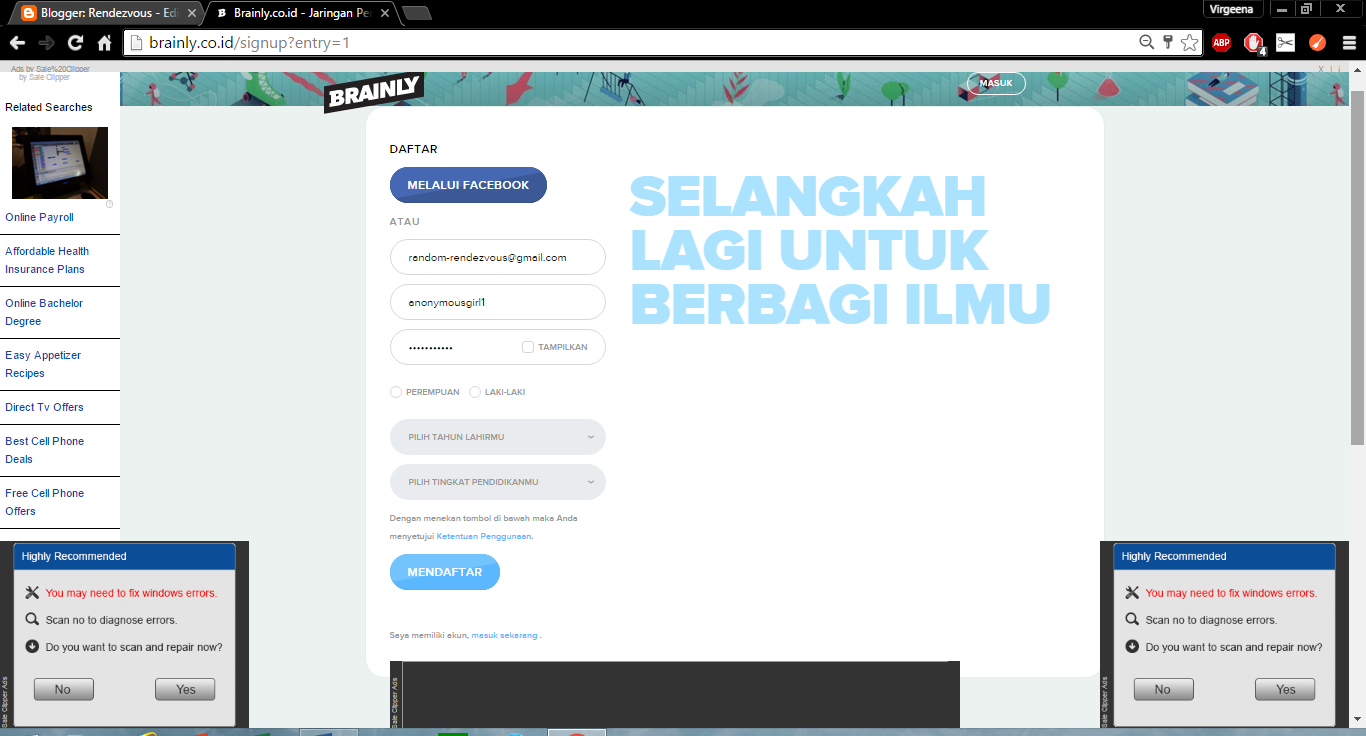
Task: Bookmark this page with the star icon
Action: 1189,42
